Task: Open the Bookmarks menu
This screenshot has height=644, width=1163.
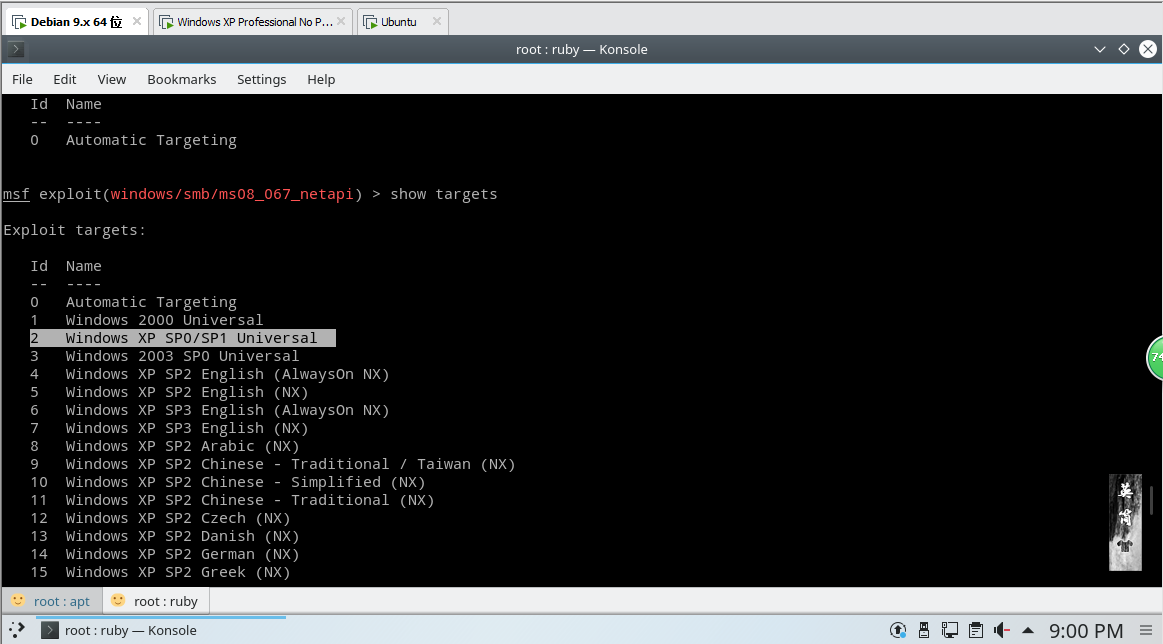Action: 182,79
